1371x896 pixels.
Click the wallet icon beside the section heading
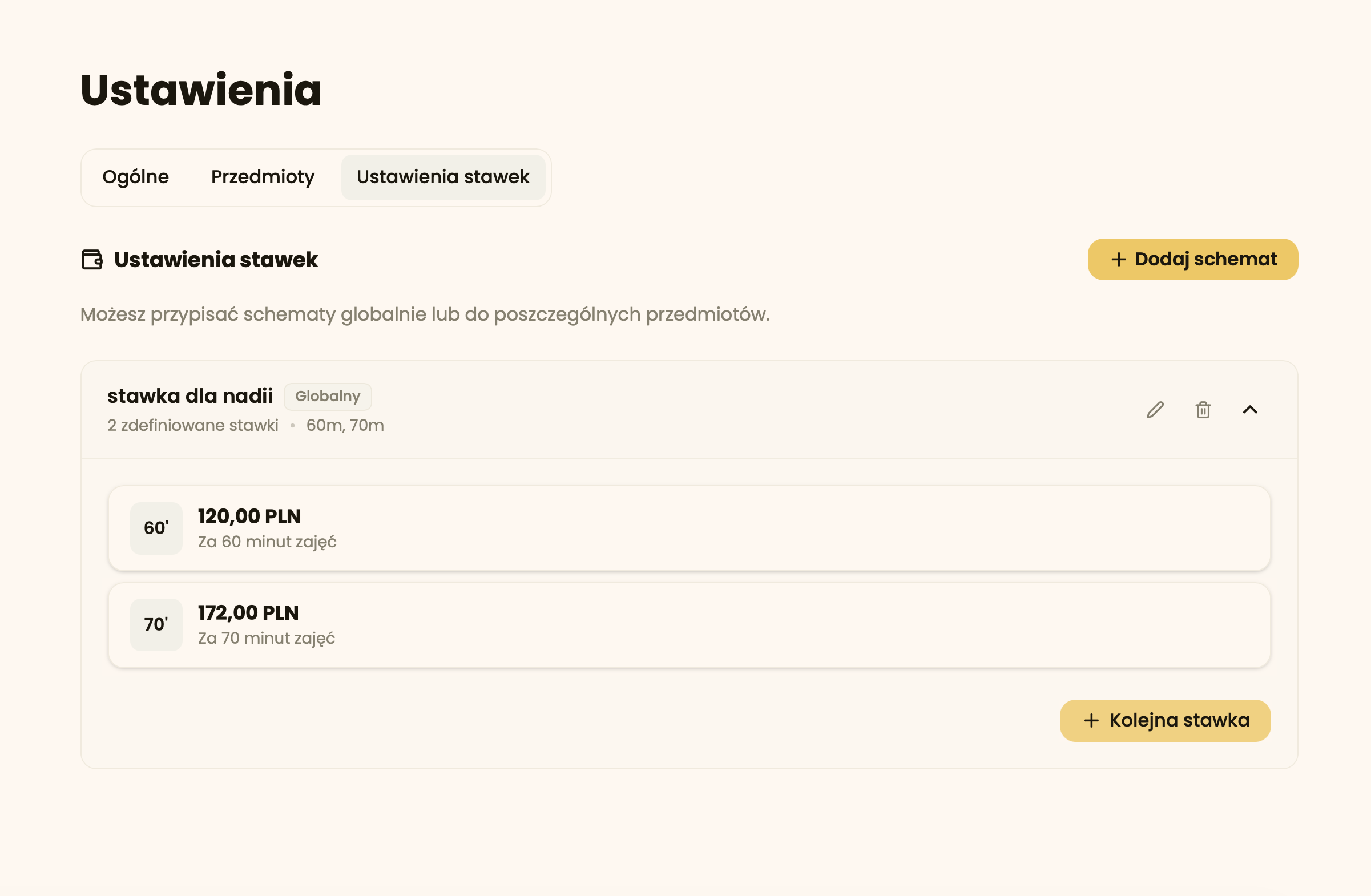pyautogui.click(x=92, y=260)
